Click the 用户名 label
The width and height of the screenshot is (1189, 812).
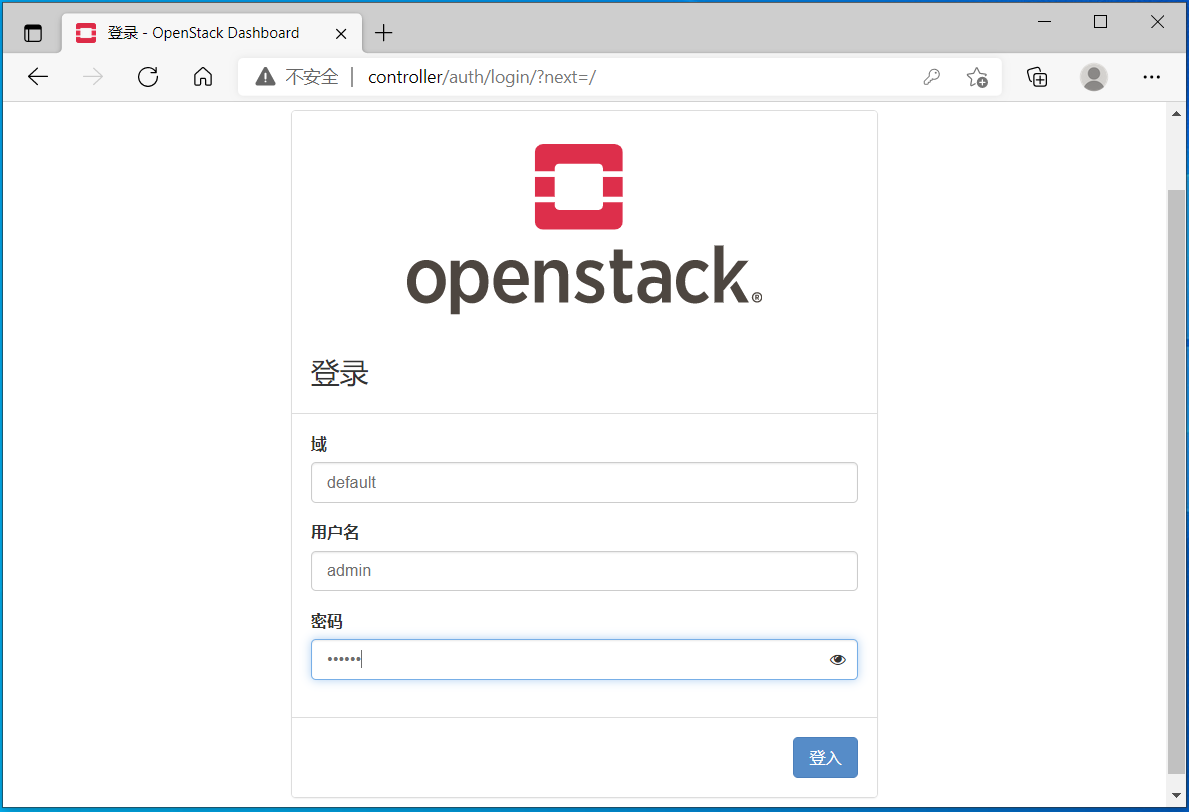(334, 532)
